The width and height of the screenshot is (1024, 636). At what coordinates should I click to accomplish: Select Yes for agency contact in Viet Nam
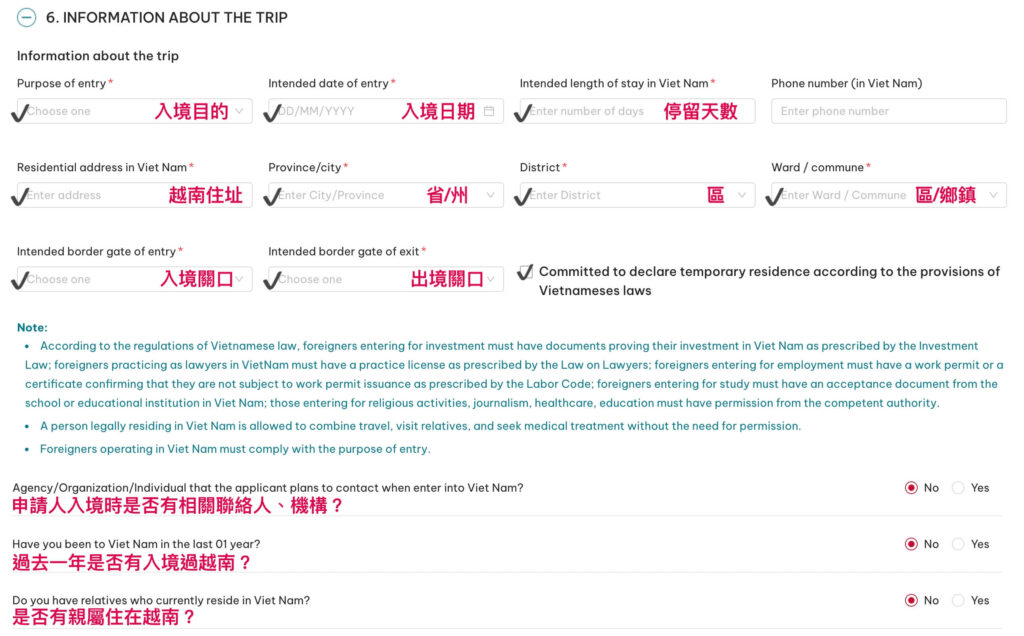[958, 488]
